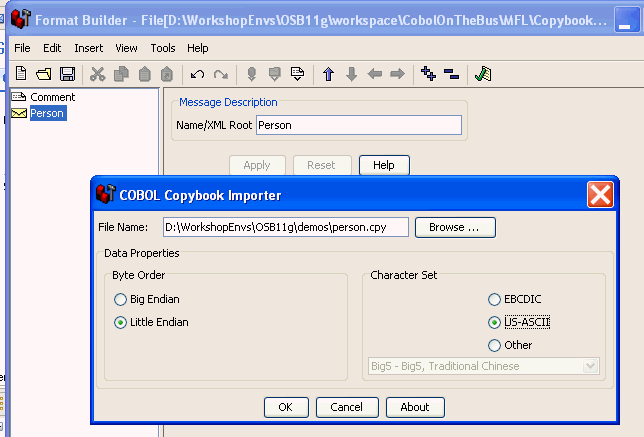Choose the EBCDIC character set

coord(494,299)
